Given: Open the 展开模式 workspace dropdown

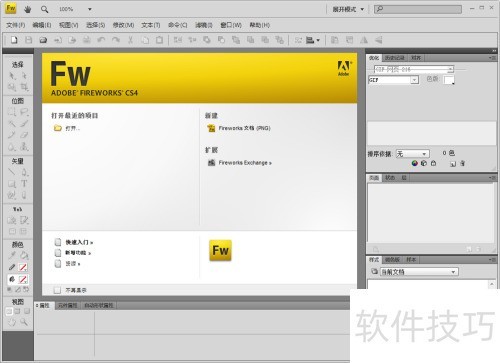Looking at the screenshot, I should coord(348,9).
